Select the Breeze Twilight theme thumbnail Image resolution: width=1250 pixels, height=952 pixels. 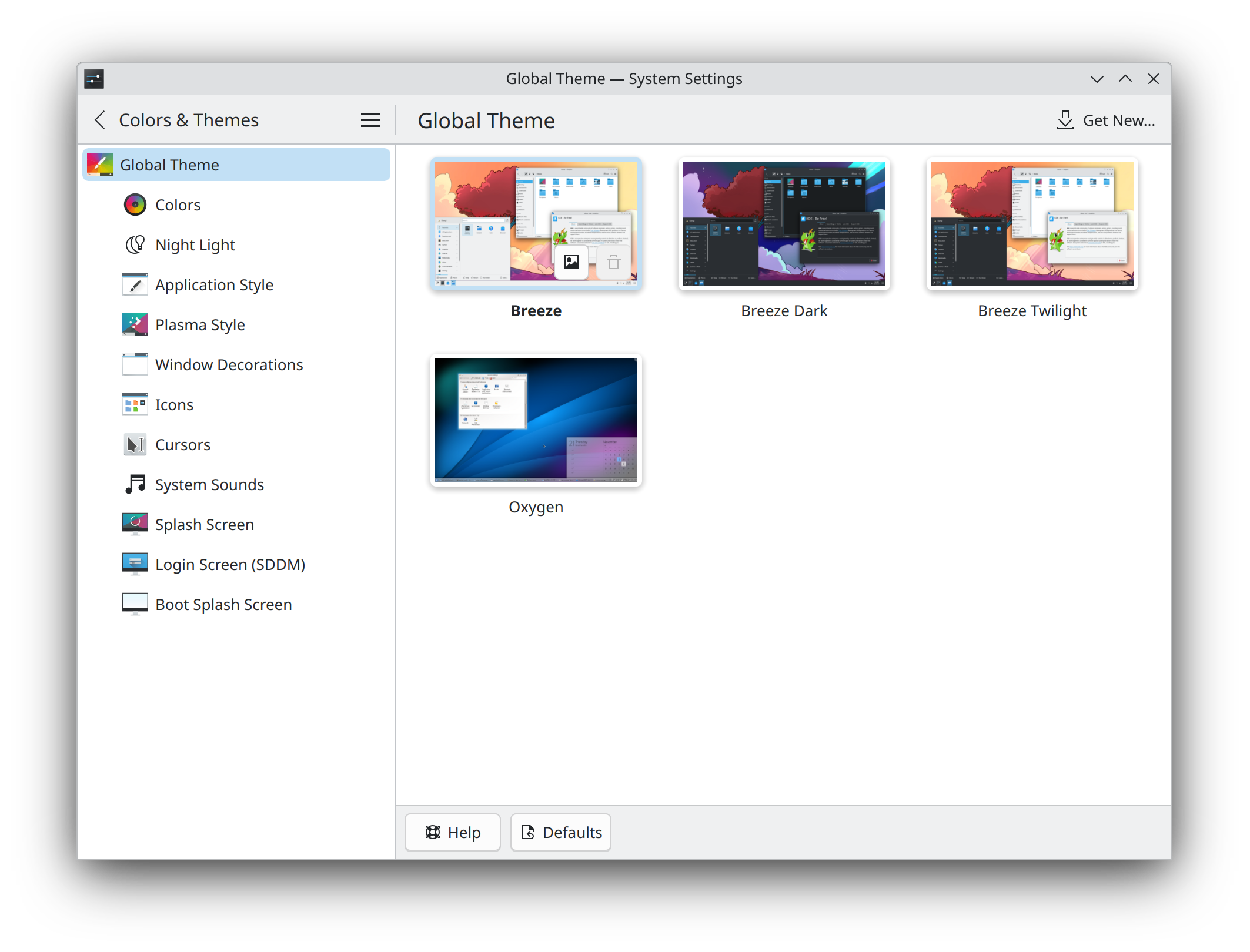point(1032,224)
